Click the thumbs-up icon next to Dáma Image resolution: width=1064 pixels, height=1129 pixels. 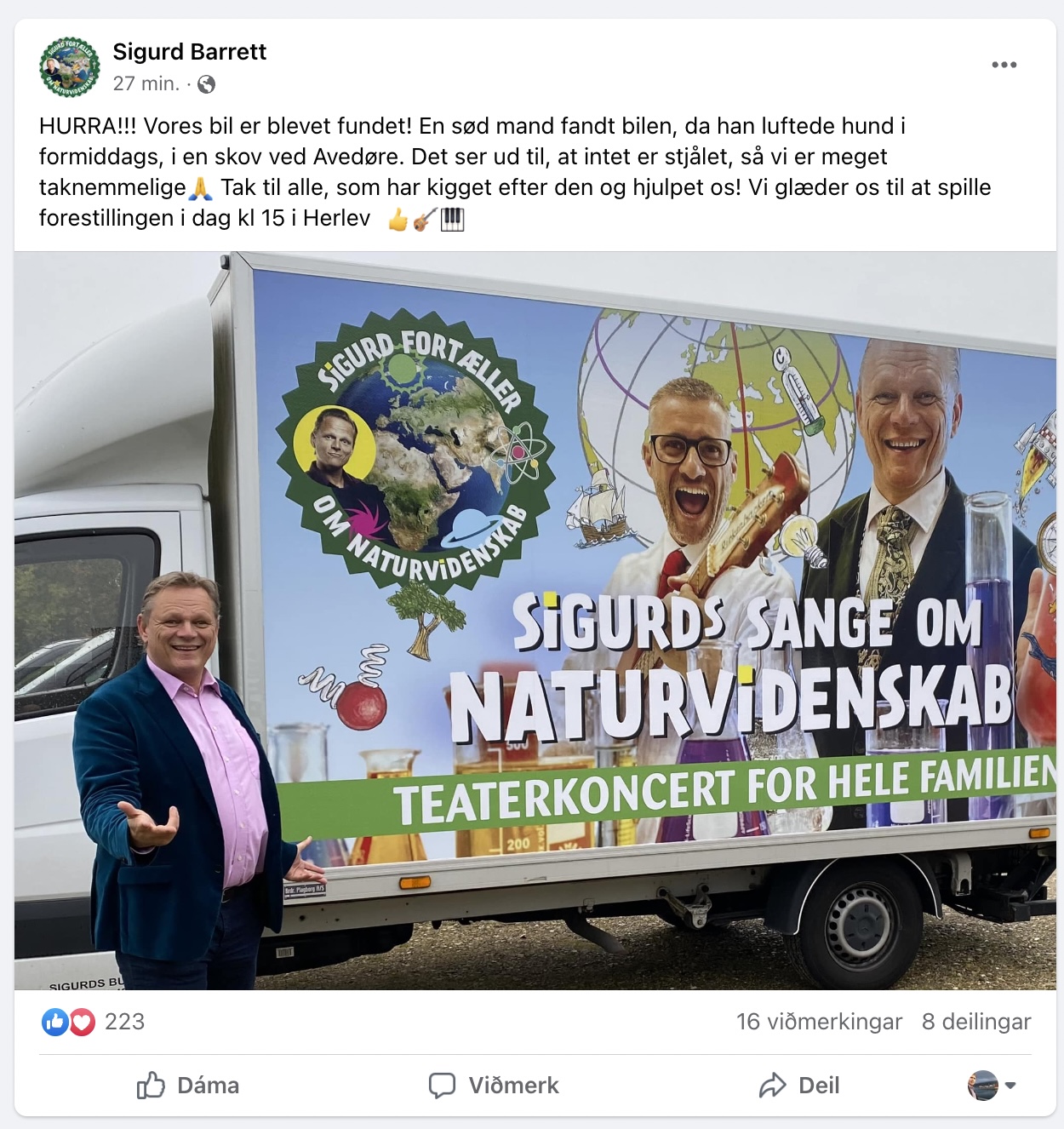tap(151, 1085)
